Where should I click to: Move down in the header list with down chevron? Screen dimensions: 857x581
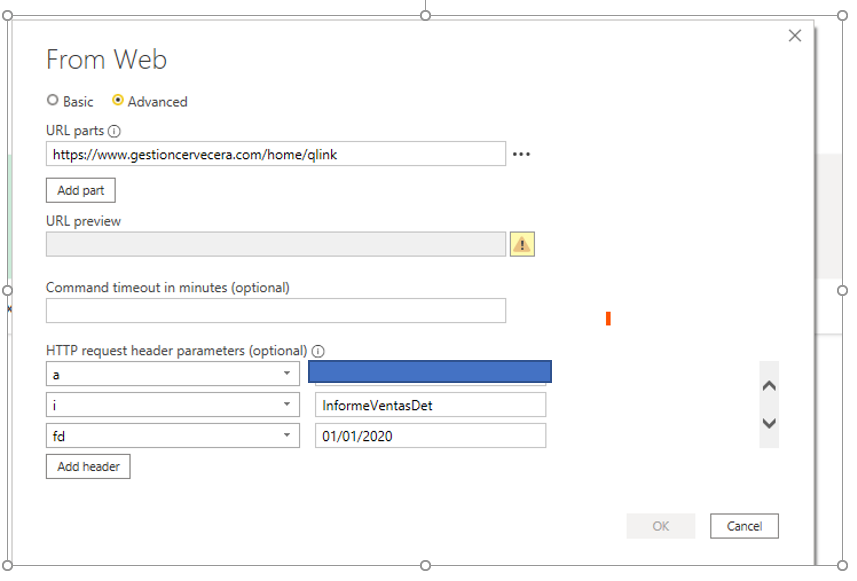point(769,423)
